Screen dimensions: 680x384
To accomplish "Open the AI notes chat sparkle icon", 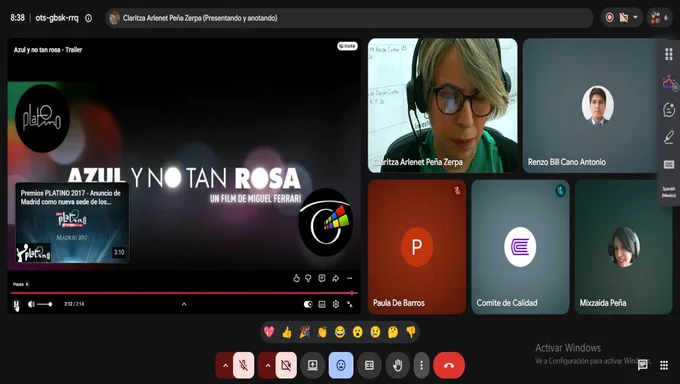I will (669, 109).
